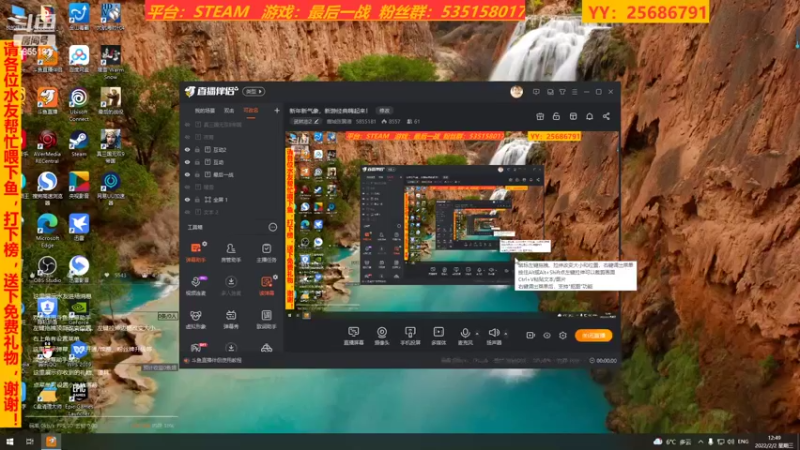Open Ubisoft Connect from the desktop

[x=79, y=105]
